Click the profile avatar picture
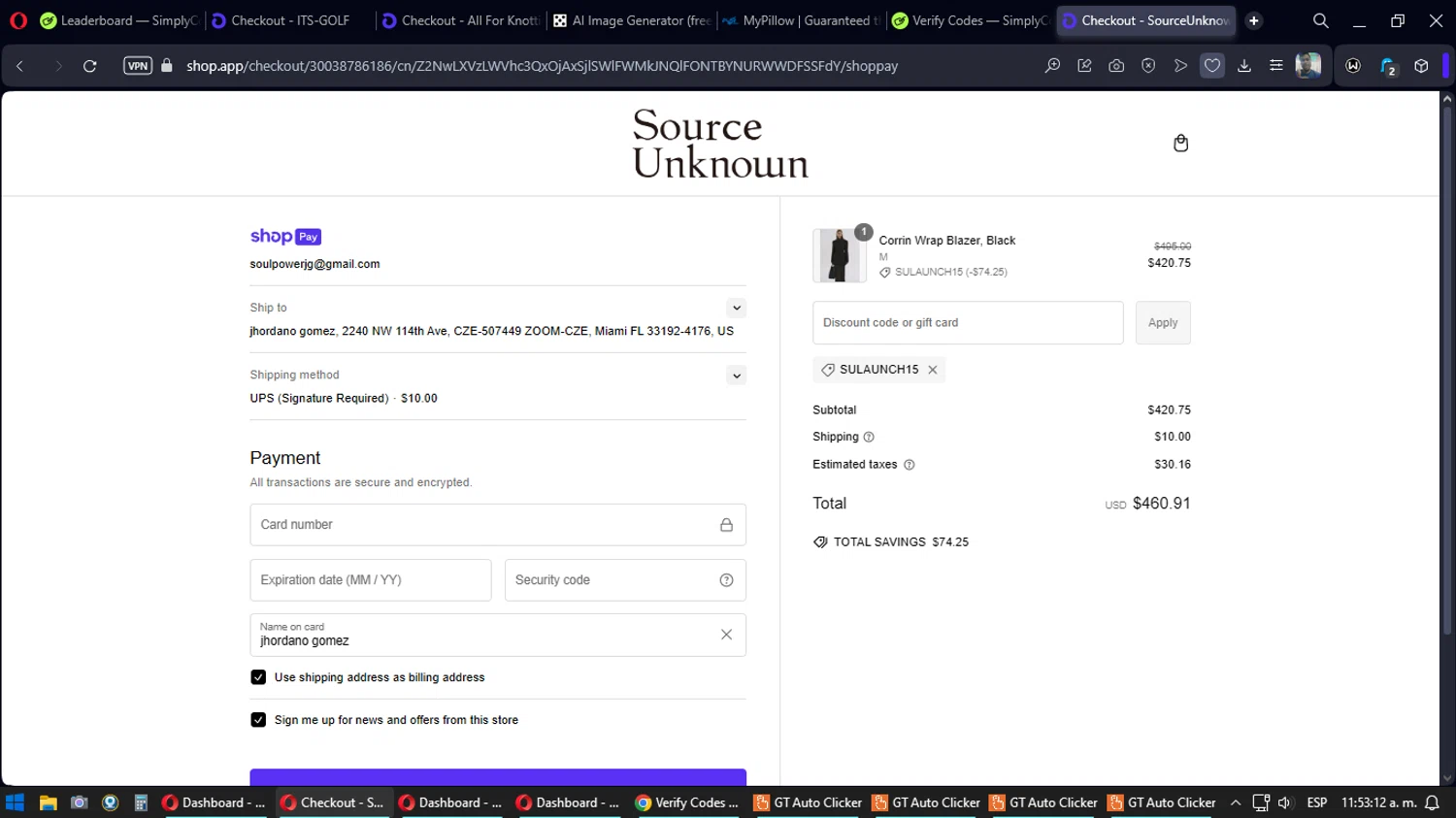The image size is (1456, 818). click(1308, 66)
